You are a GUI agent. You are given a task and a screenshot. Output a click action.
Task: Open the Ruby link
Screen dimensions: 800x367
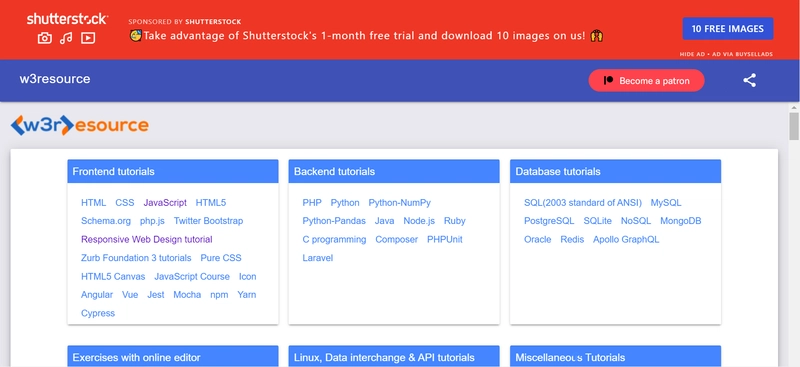pyautogui.click(x=455, y=221)
